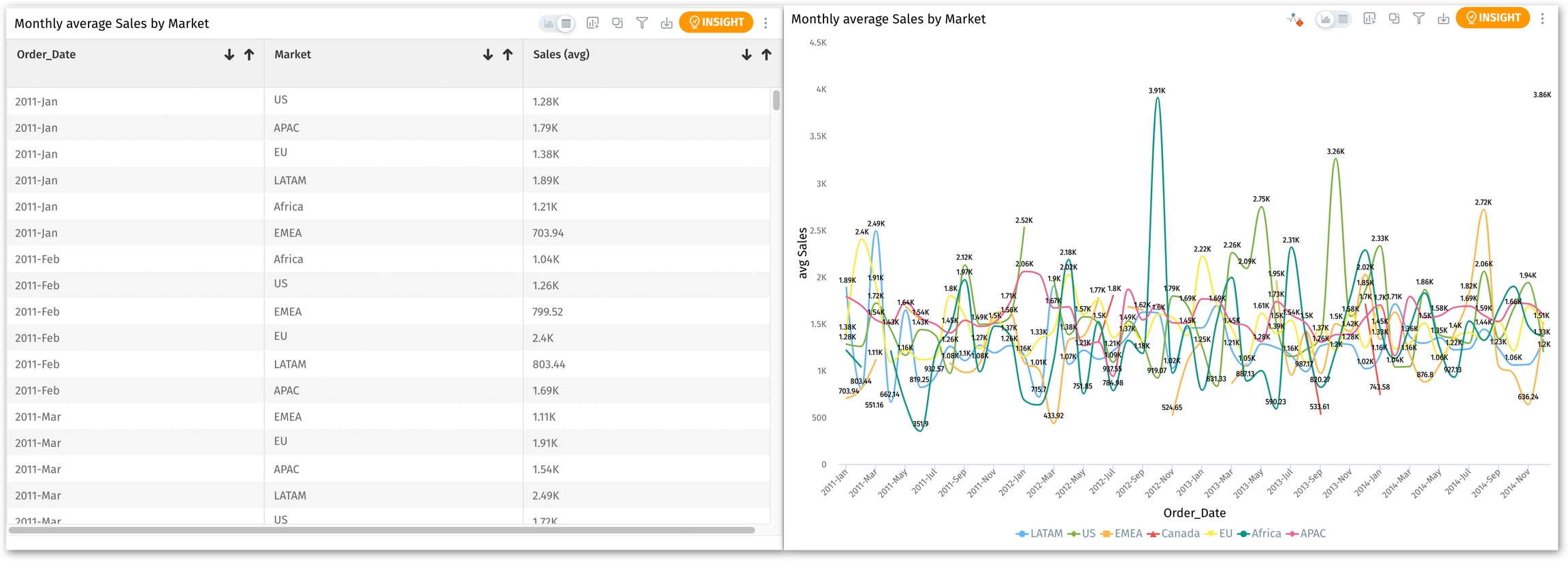Sort Sales (avg) column ascending
This screenshot has height=561, width=1568.
pyautogui.click(x=766, y=55)
